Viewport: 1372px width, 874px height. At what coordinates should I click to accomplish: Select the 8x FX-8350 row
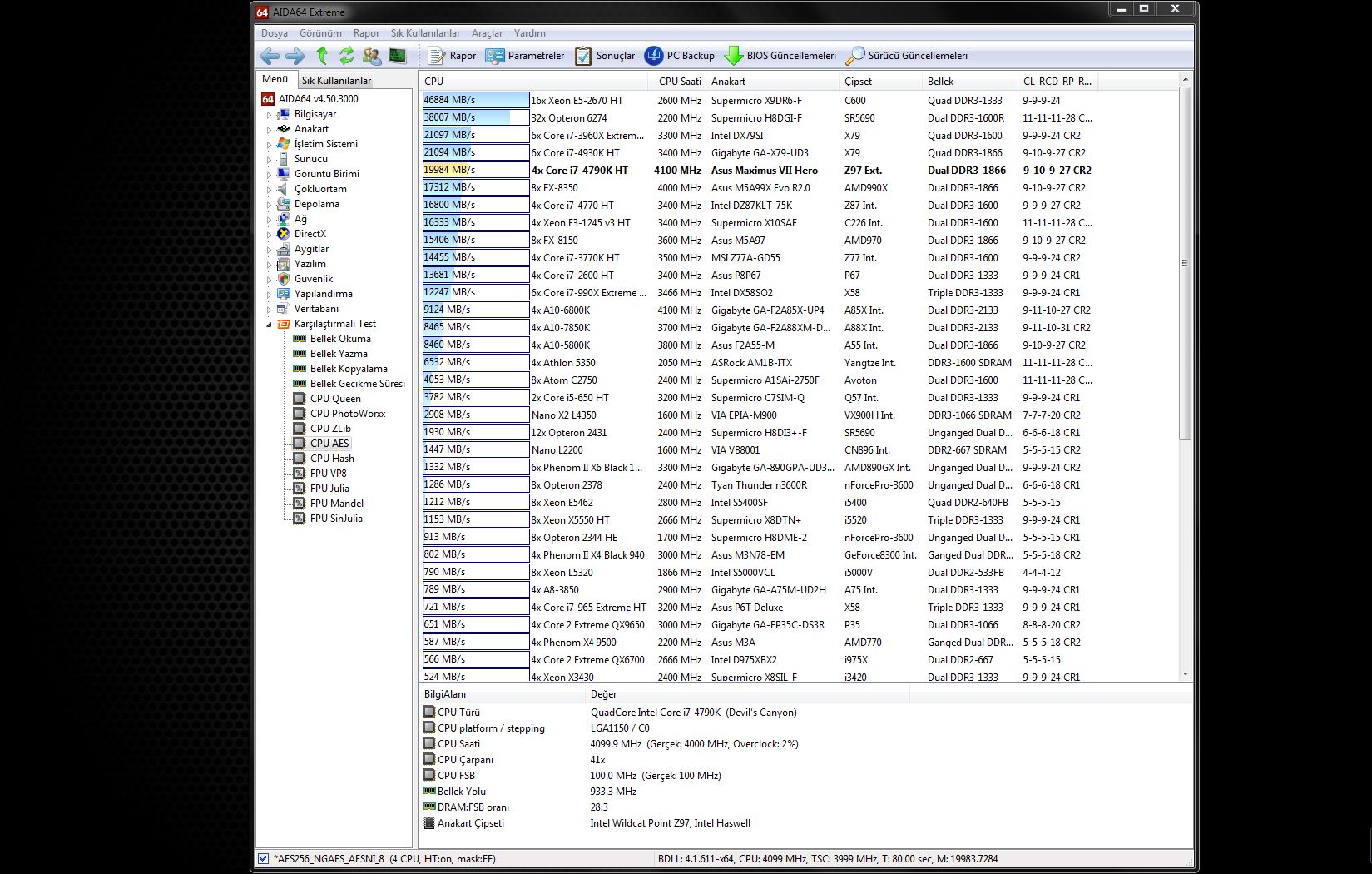pyautogui.click(x=800, y=187)
